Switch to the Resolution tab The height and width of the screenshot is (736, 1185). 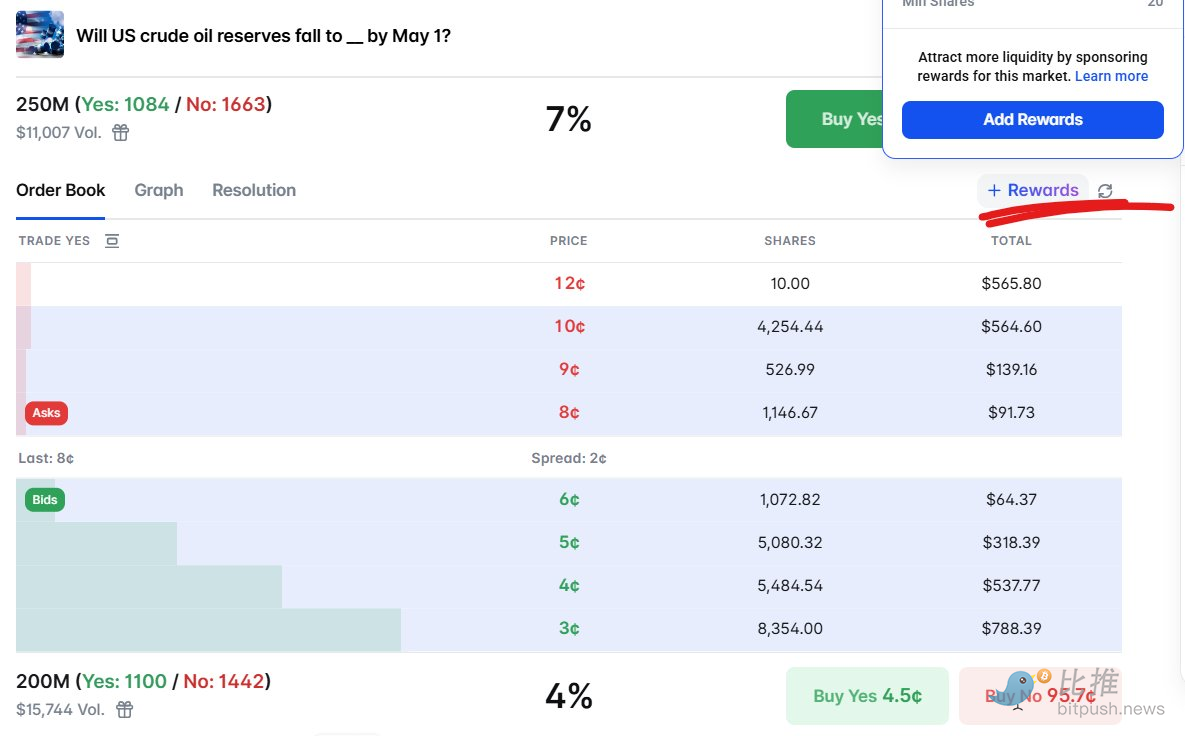pyautogui.click(x=254, y=190)
